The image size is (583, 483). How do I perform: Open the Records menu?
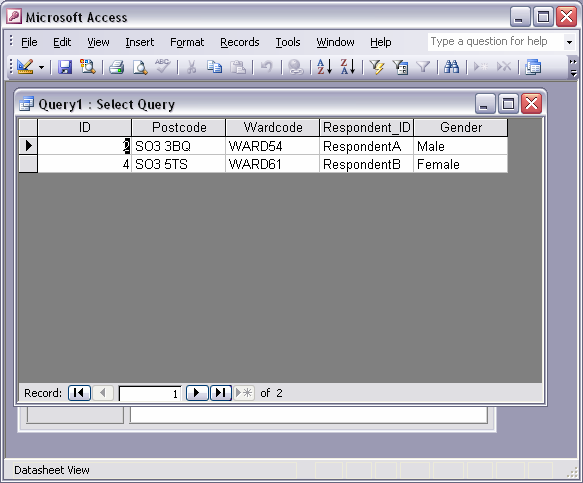(x=239, y=42)
